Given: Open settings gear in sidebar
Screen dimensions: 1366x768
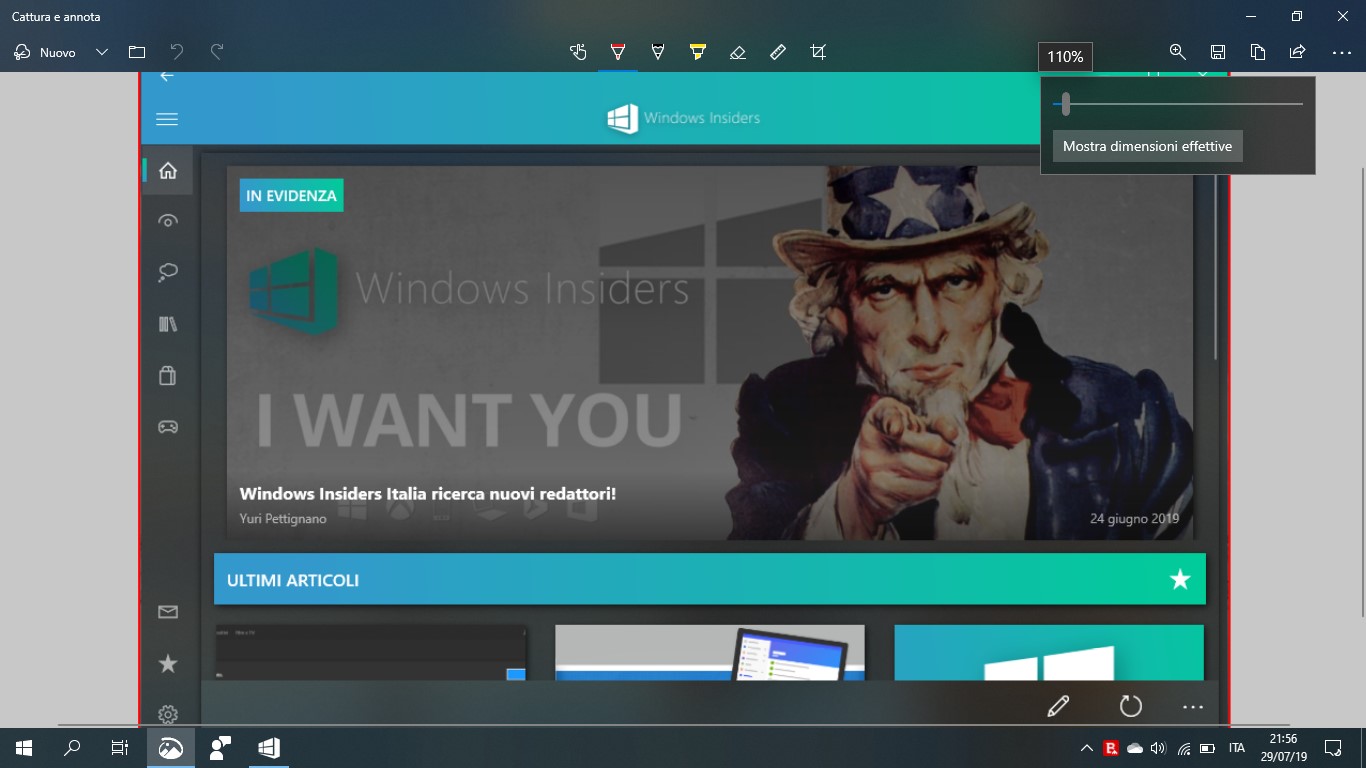Looking at the screenshot, I should click(x=168, y=714).
